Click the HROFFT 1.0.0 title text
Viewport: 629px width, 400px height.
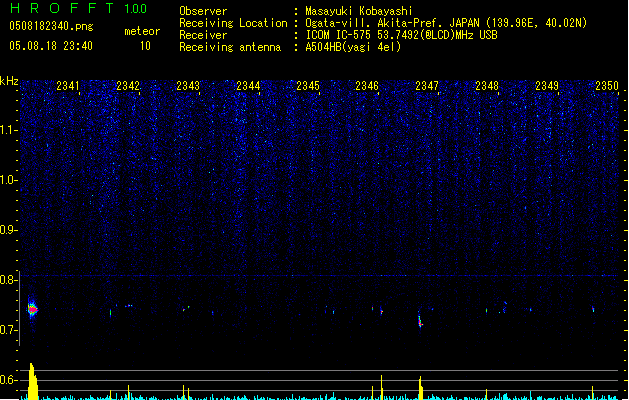click(78, 8)
